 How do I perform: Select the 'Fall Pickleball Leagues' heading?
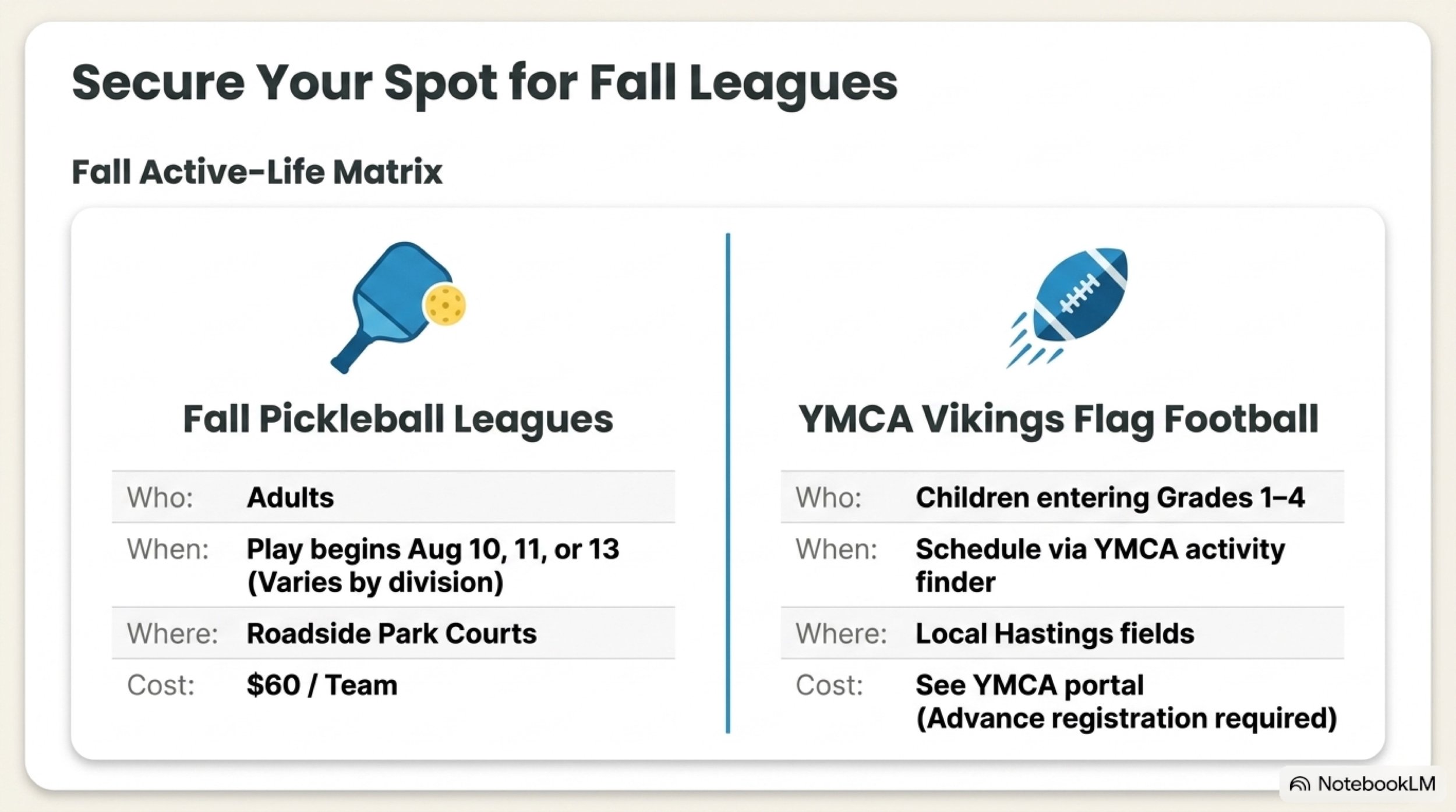point(398,420)
